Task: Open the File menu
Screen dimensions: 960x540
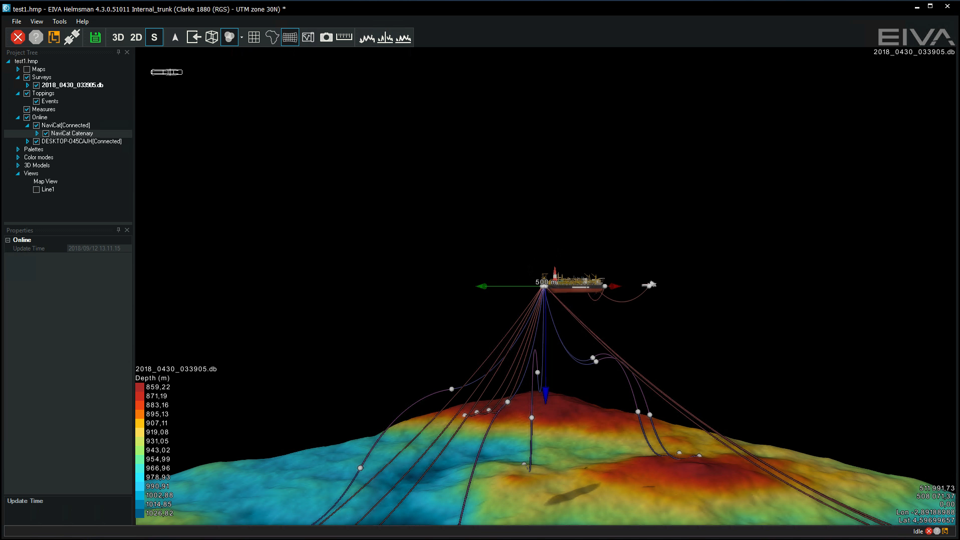Action: tap(16, 21)
